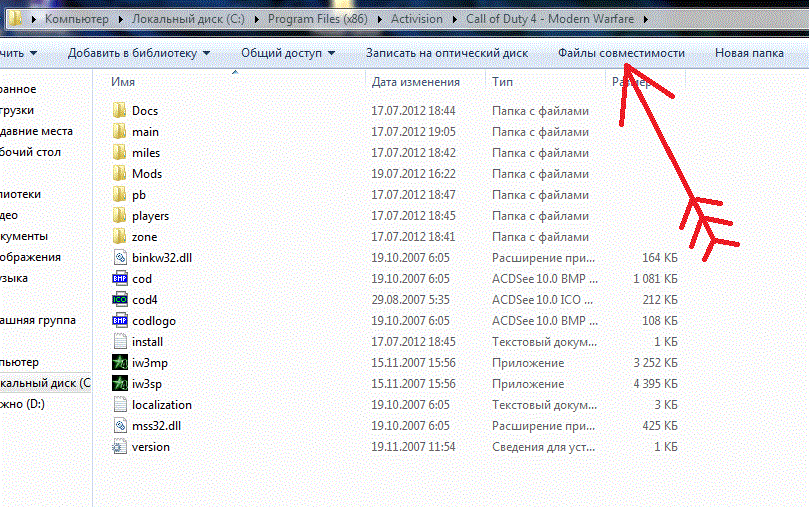Click the version setup info icon

(120, 447)
